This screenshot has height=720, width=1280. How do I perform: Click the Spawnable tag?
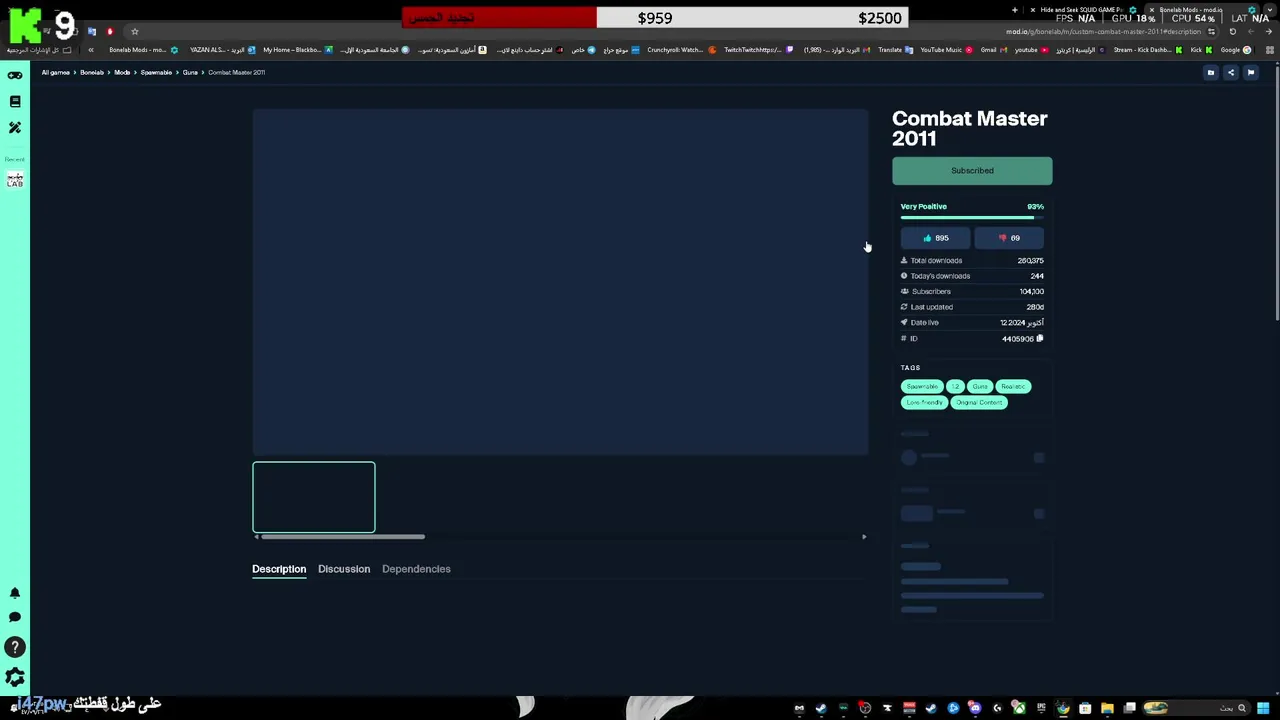pos(922,386)
